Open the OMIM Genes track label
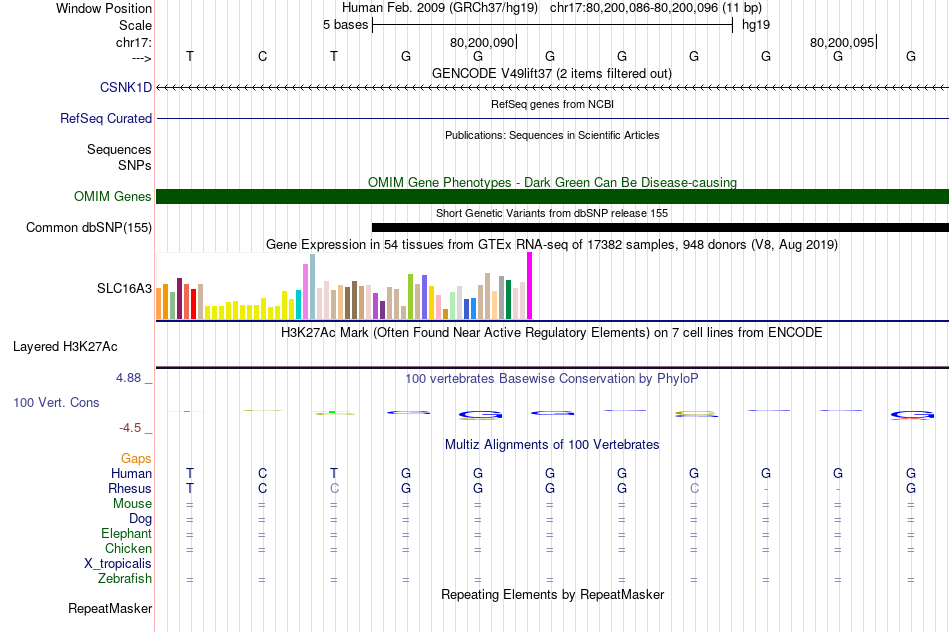The height and width of the screenshot is (632, 950). (x=113, y=196)
